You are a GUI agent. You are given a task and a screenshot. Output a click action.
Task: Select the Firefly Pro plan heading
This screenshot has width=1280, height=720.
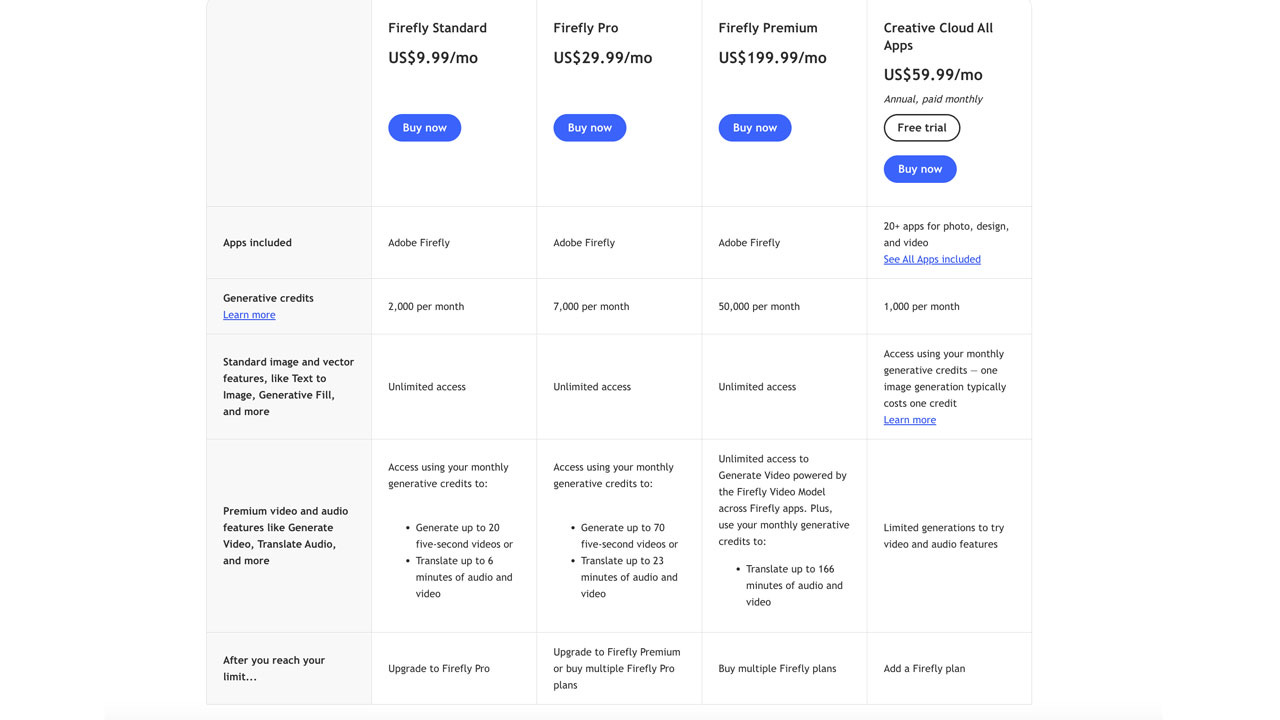[585, 28]
